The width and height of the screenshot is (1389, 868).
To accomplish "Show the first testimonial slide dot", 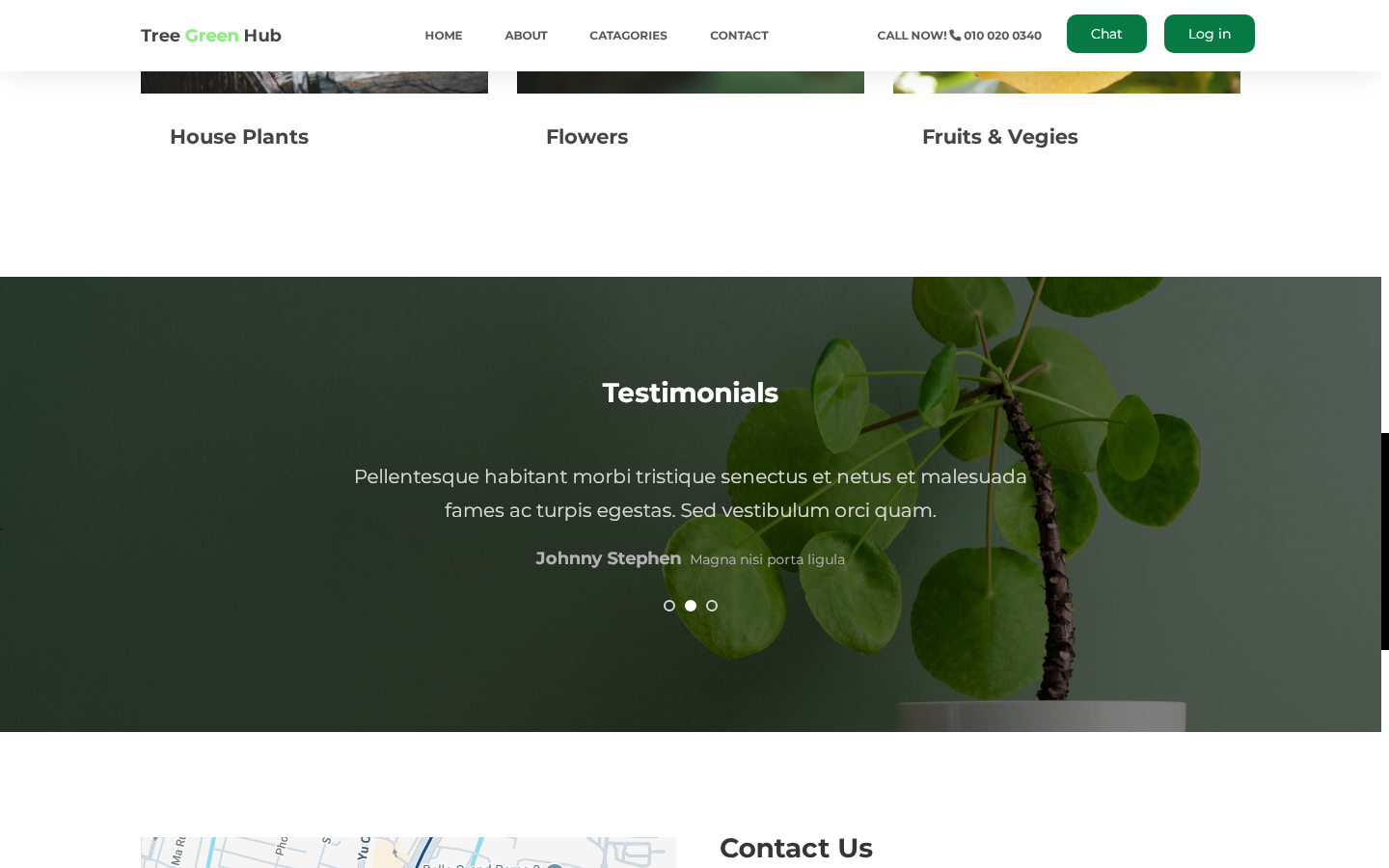I will point(669,606).
